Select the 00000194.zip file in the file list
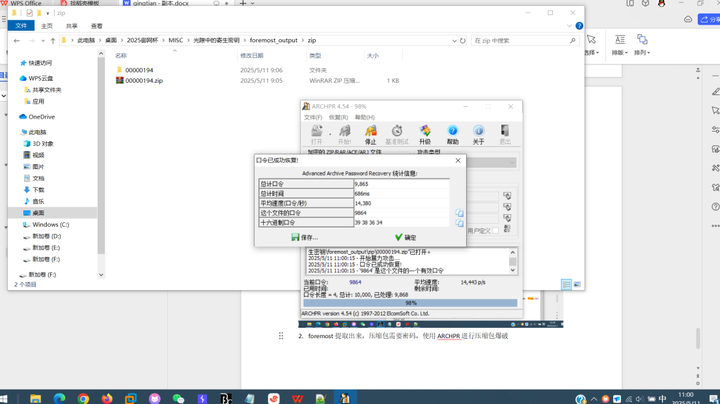This screenshot has height=404, width=720. coord(144,80)
